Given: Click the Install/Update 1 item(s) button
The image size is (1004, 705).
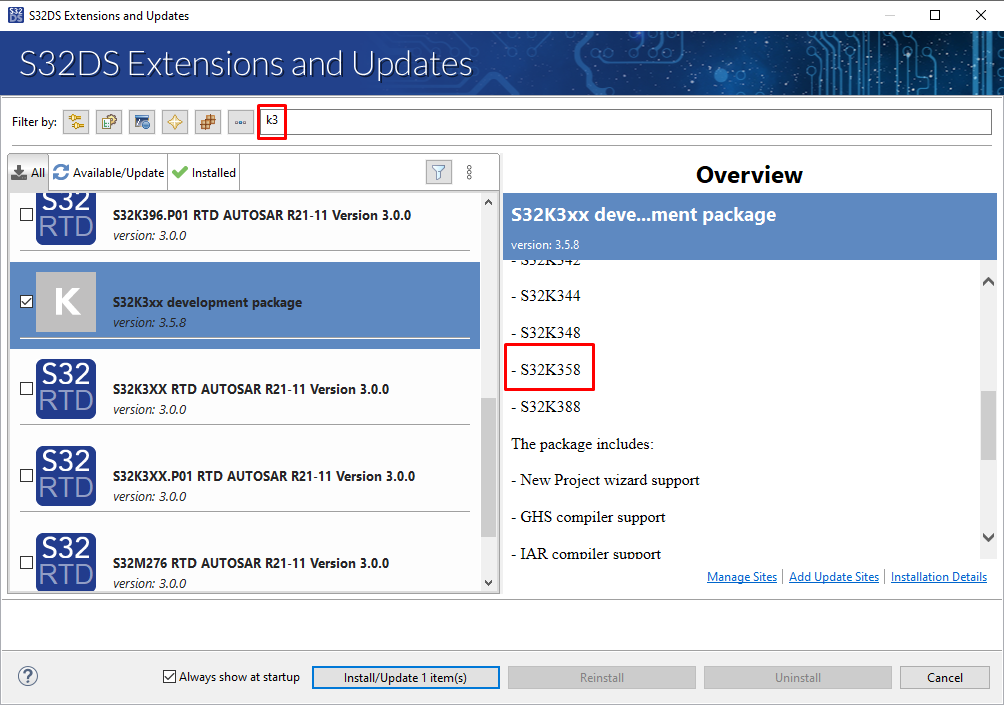Looking at the screenshot, I should point(405,678).
